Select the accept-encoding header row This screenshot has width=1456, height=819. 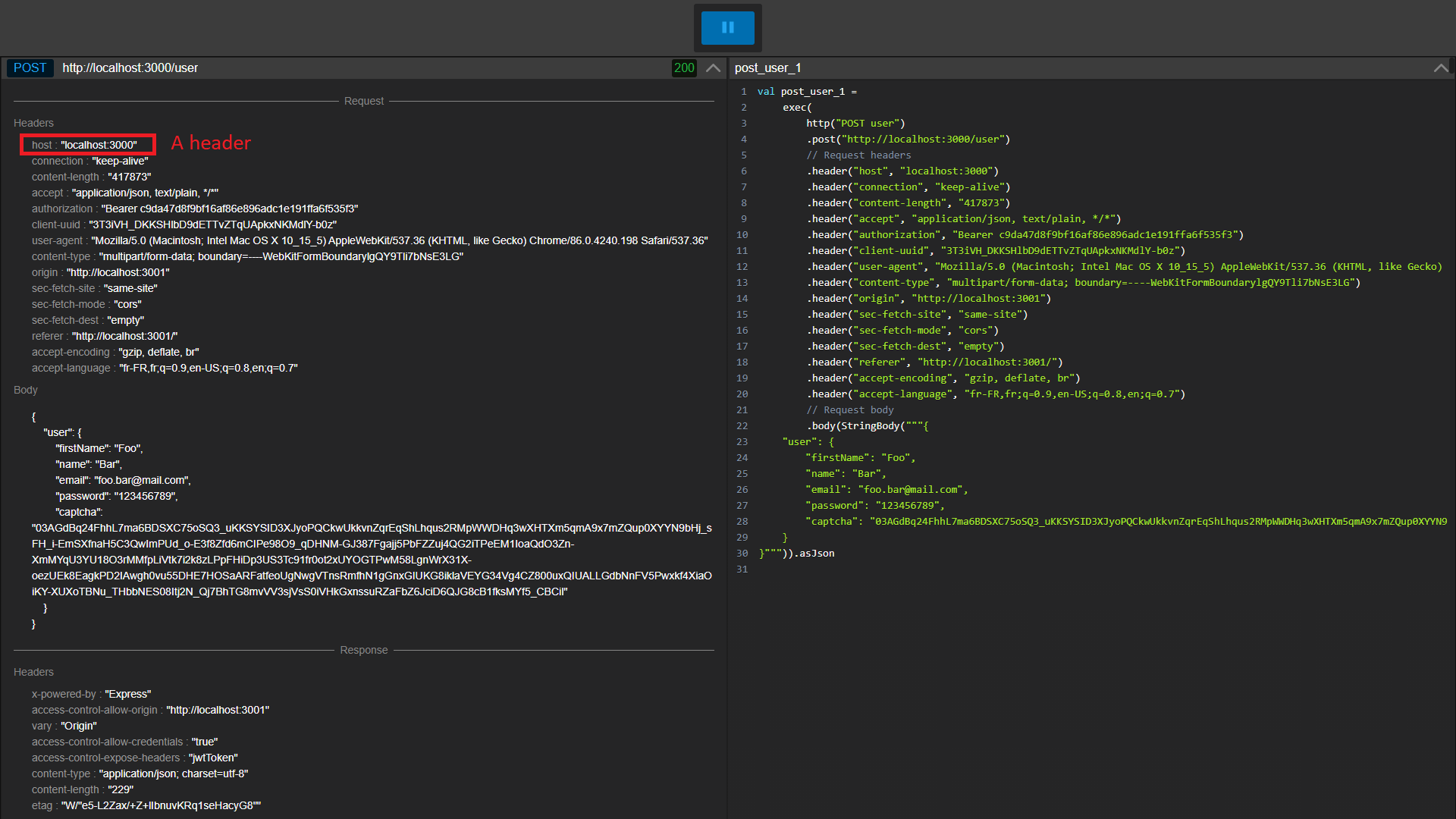[x=115, y=352]
